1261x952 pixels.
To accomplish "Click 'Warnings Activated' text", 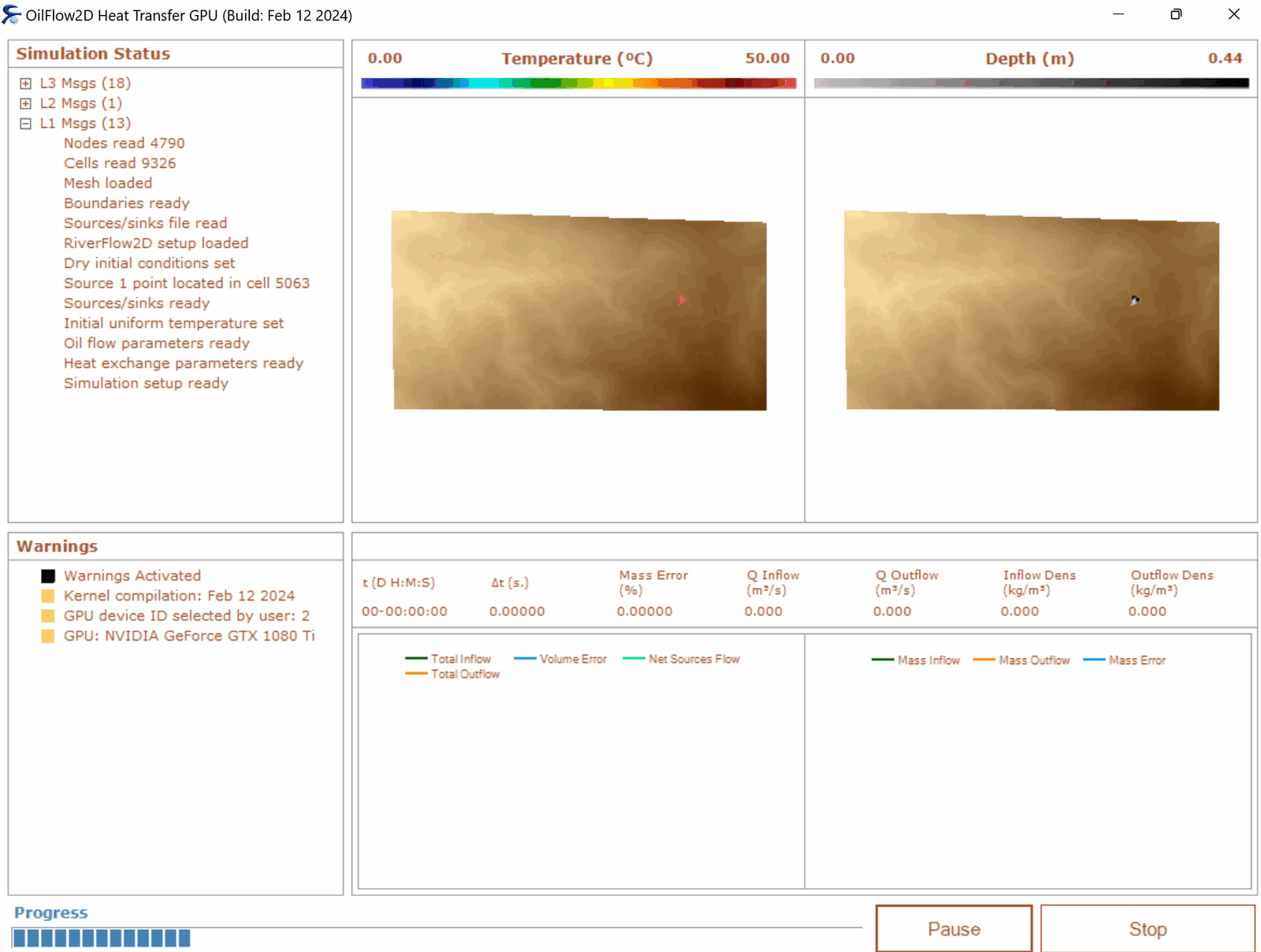I will click(132, 576).
